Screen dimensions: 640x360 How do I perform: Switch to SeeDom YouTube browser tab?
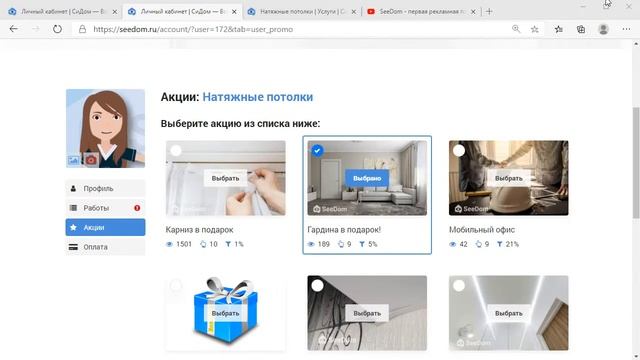pyautogui.click(x=421, y=12)
